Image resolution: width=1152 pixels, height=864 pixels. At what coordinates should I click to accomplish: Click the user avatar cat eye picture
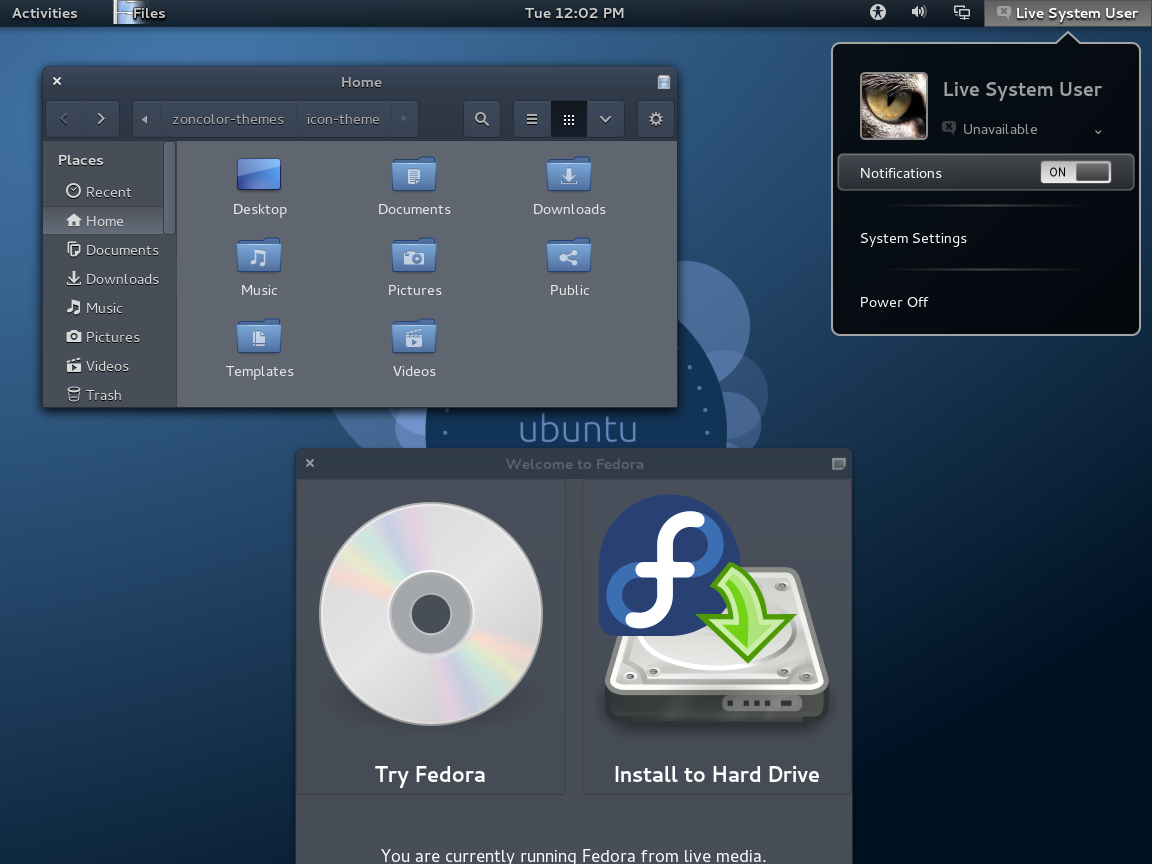(894, 106)
